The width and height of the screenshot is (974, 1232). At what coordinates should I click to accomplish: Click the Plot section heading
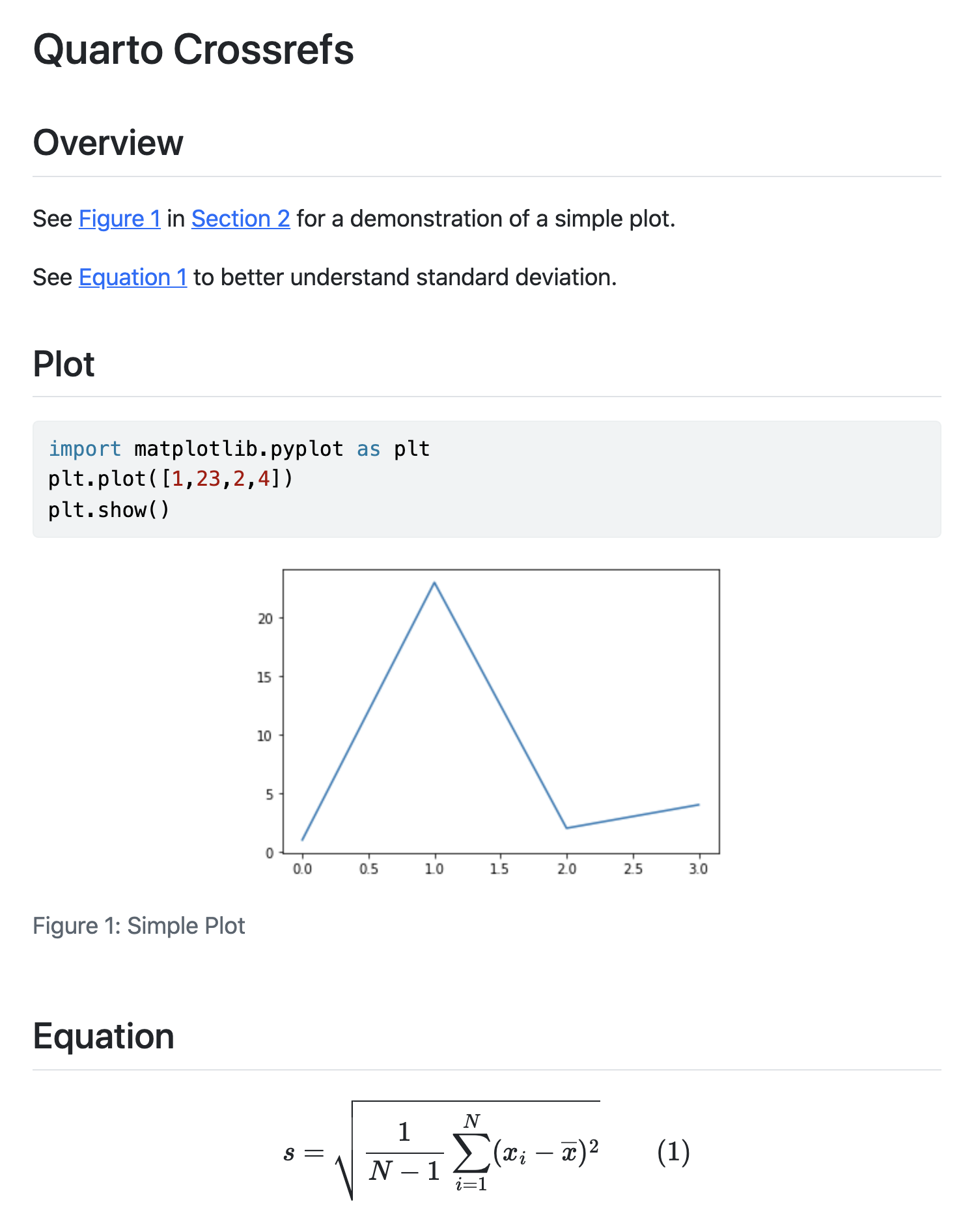(64, 364)
